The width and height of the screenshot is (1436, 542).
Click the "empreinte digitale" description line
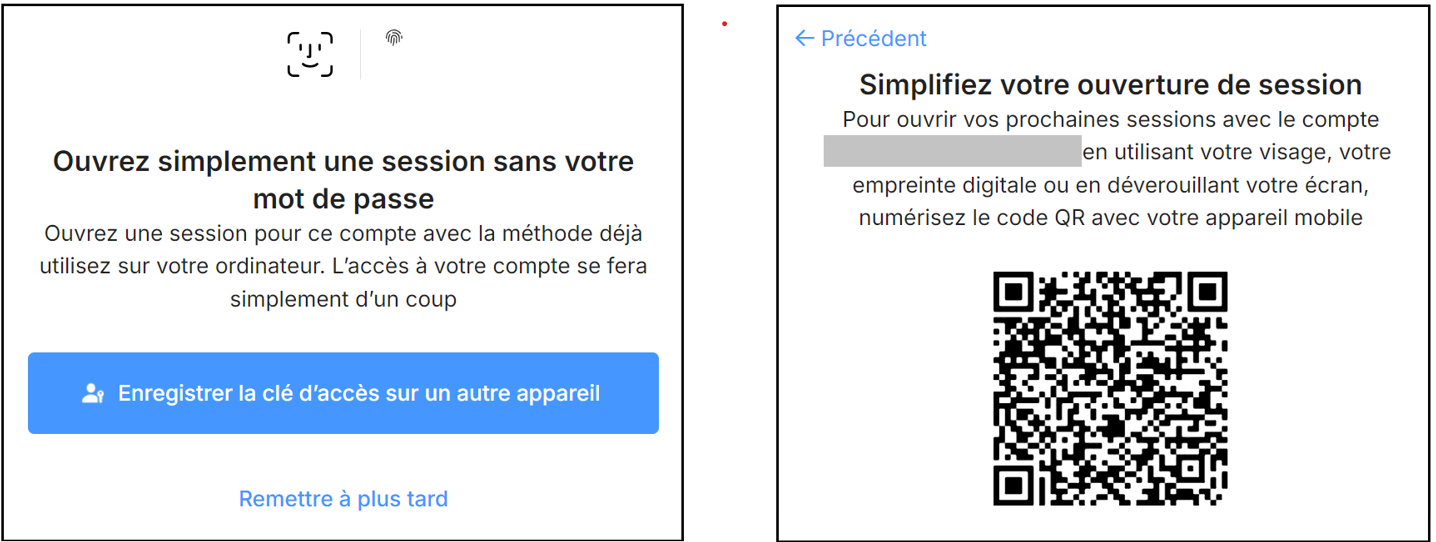point(1110,186)
